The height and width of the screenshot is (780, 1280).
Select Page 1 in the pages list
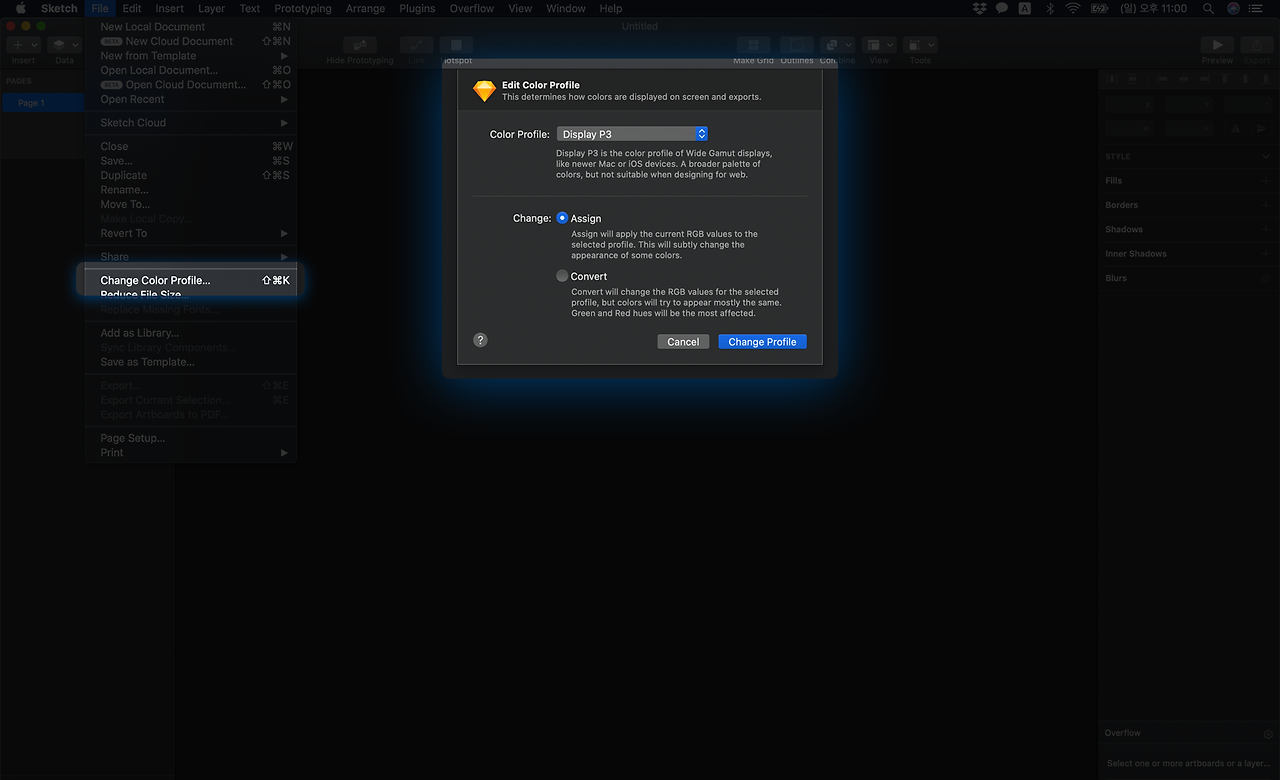43,103
